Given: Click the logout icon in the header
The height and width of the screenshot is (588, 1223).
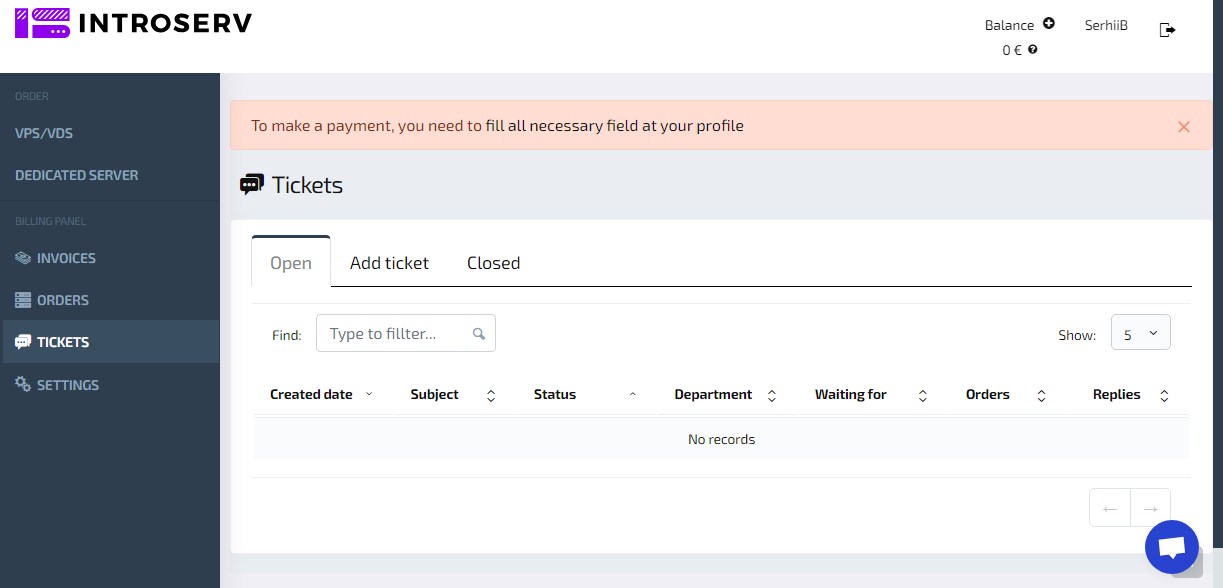Looking at the screenshot, I should [x=1167, y=30].
